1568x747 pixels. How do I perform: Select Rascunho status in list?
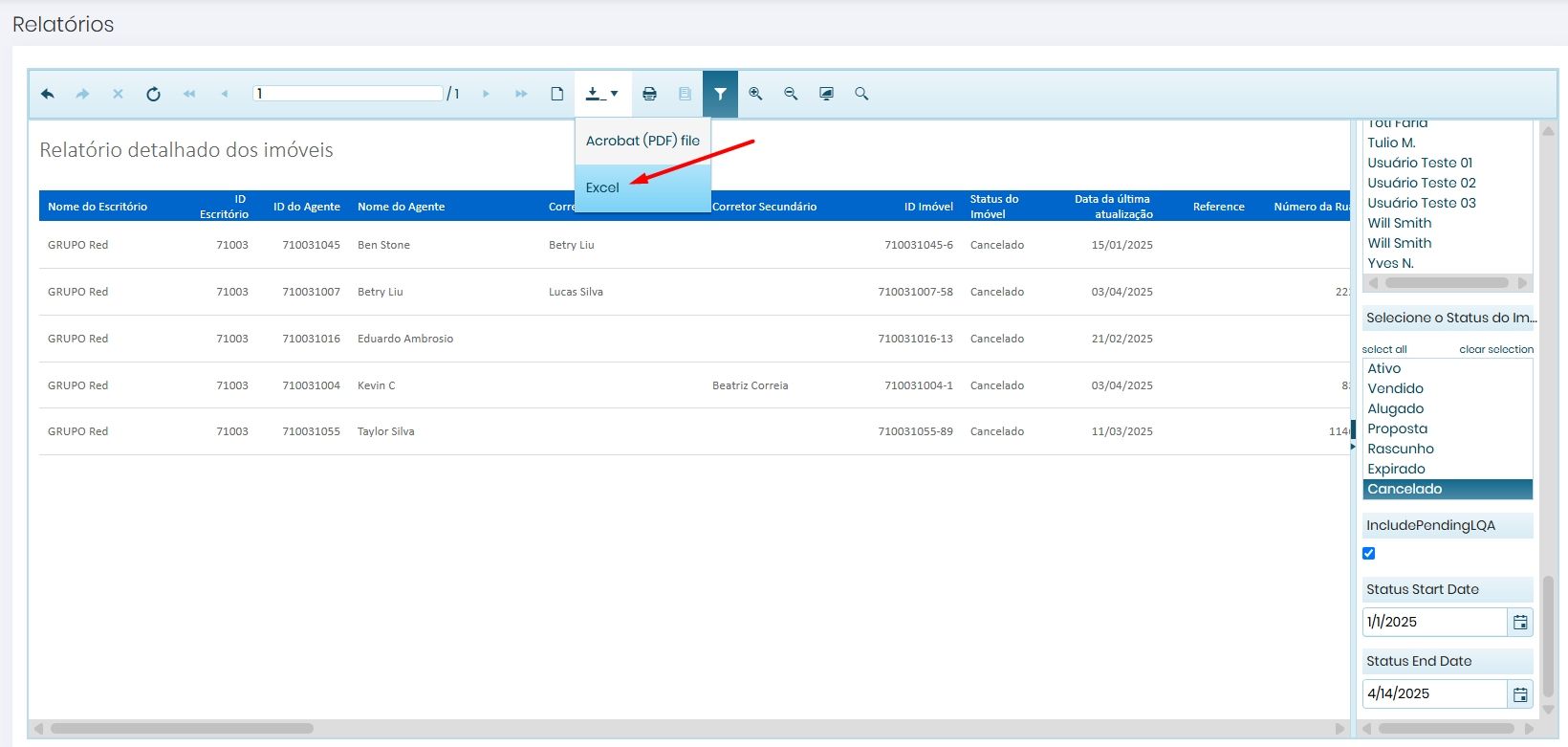click(1448, 449)
